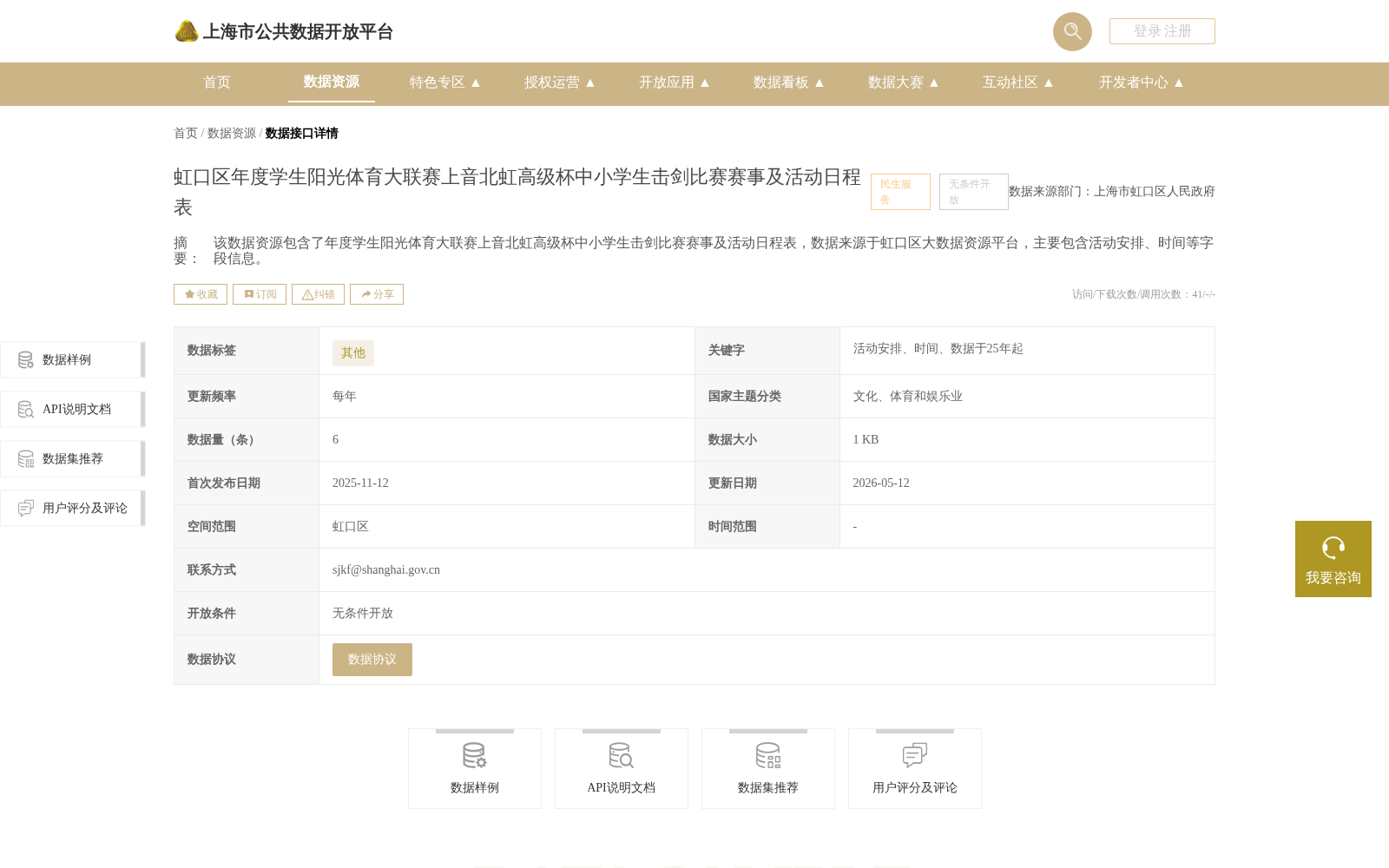Click the 订阅 subscribe icon

[x=249, y=294]
